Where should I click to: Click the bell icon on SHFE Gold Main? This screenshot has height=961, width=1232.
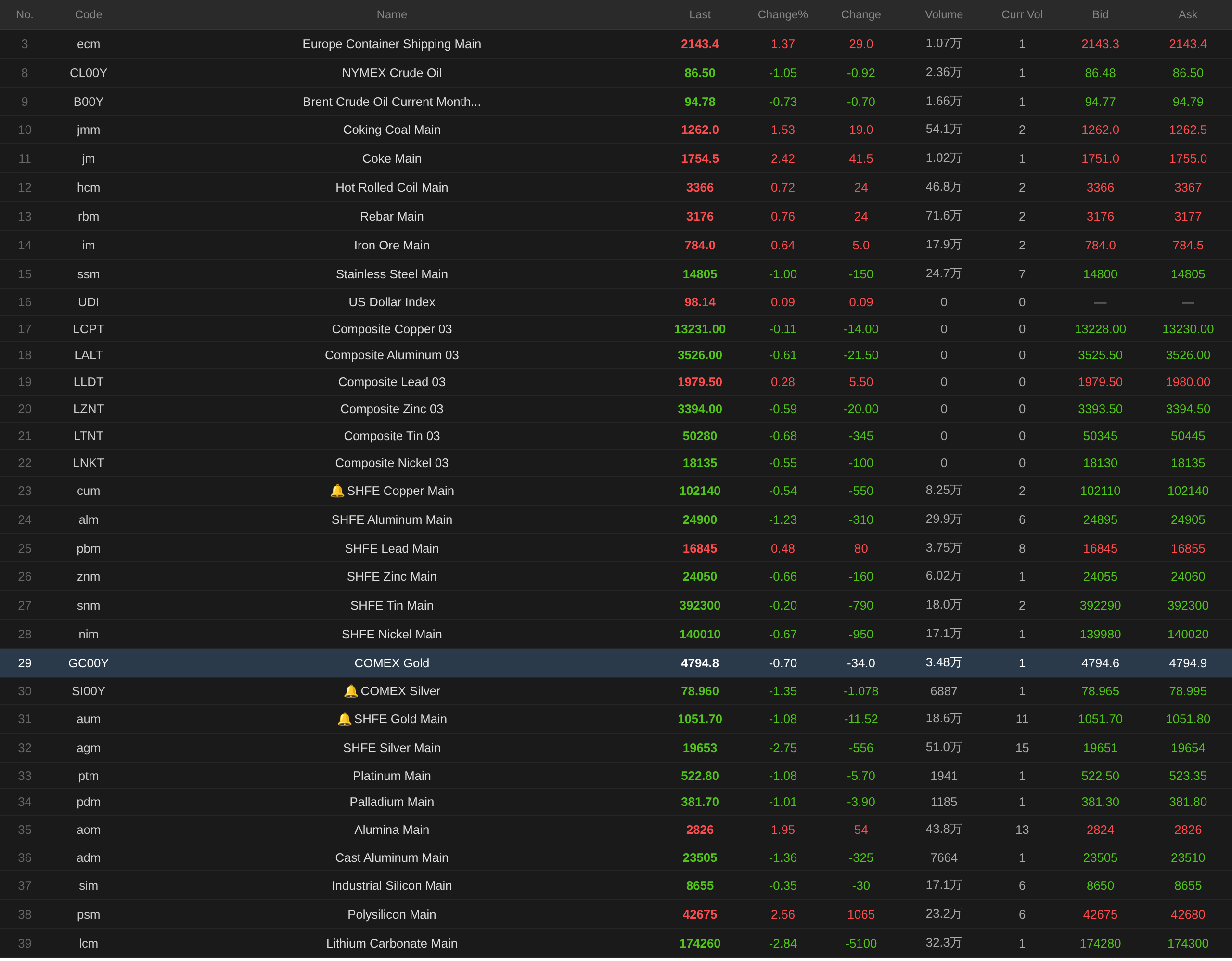(344, 719)
